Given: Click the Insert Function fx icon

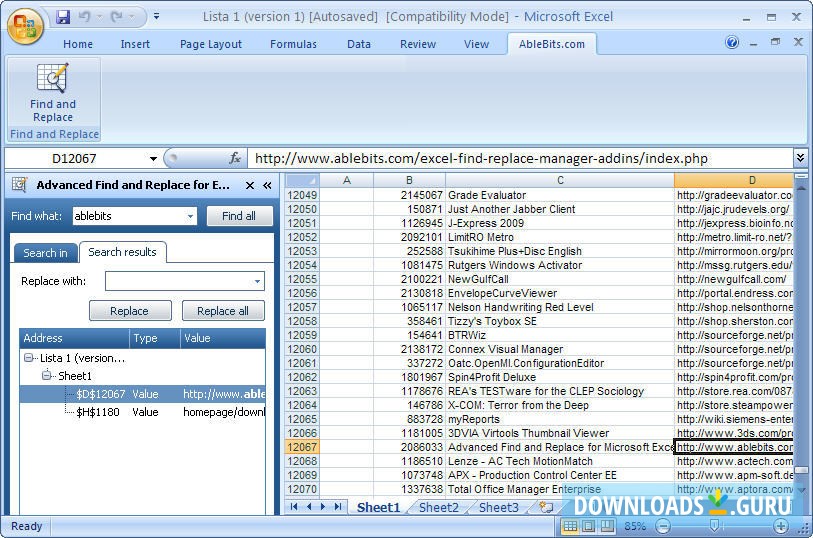Looking at the screenshot, I should click(235, 158).
